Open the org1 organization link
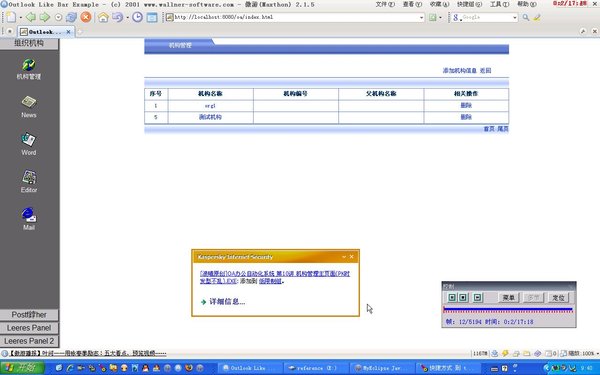Image resolution: width=600 pixels, height=375 pixels. [x=210, y=106]
